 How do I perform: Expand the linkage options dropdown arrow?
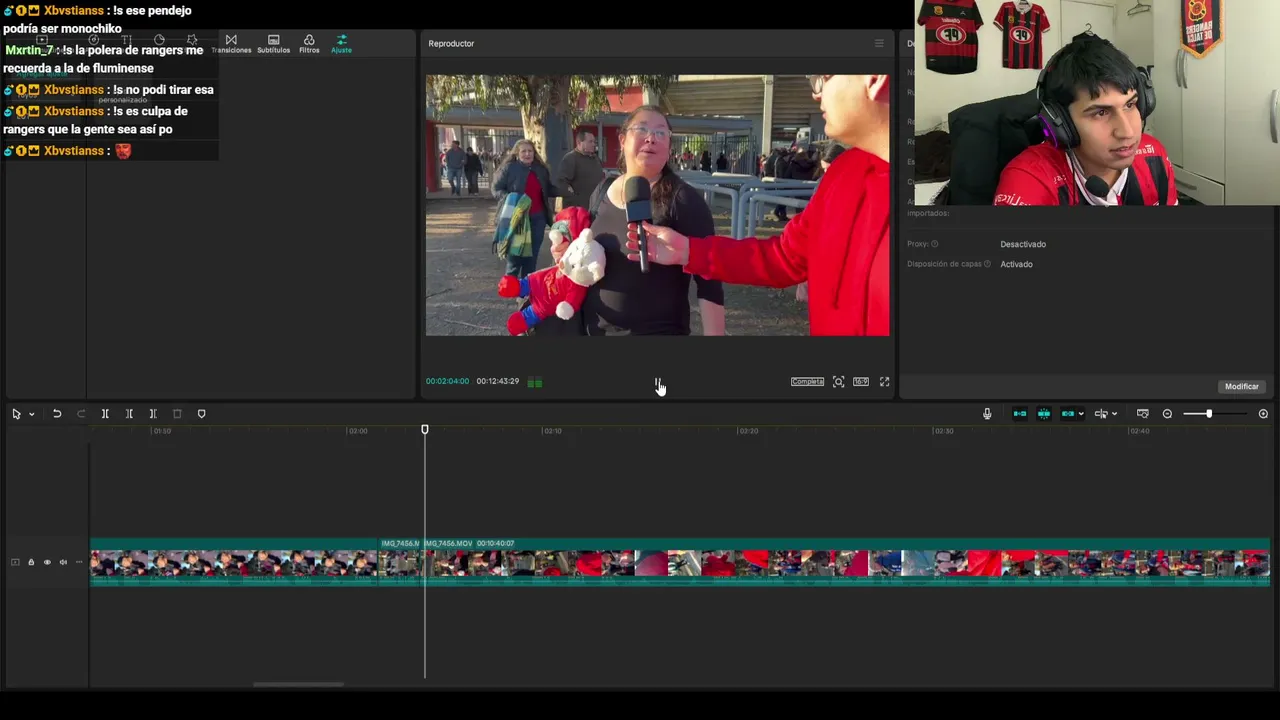coord(1081,414)
